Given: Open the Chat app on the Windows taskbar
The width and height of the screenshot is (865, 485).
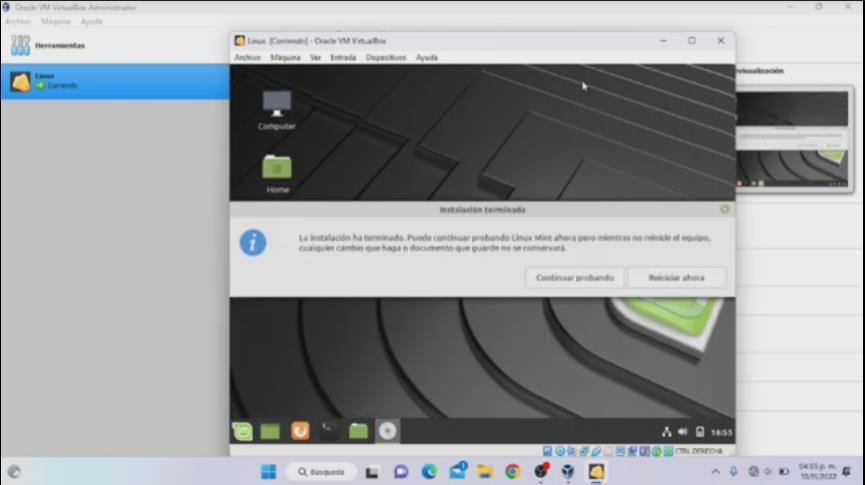Looking at the screenshot, I should click(401, 472).
